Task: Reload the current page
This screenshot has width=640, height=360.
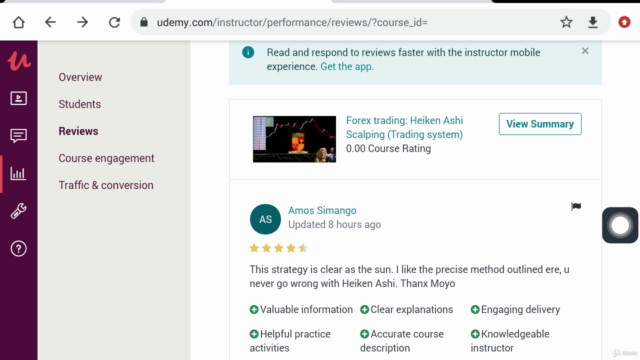Action: [x=114, y=22]
